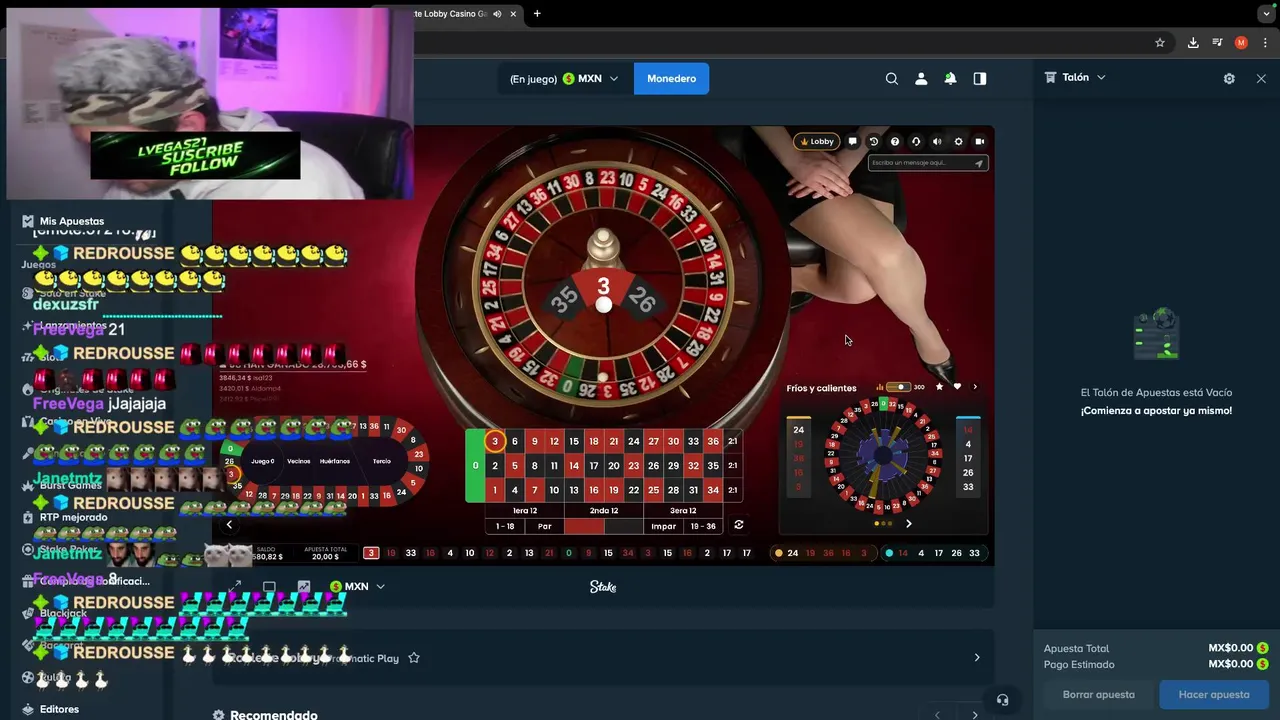Open Chrome tab search dropdown
1280x720 pixels.
(1266, 14)
